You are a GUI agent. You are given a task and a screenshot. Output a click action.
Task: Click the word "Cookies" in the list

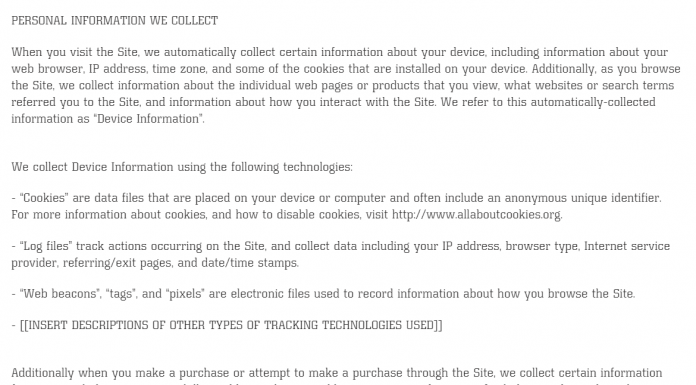[44, 198]
